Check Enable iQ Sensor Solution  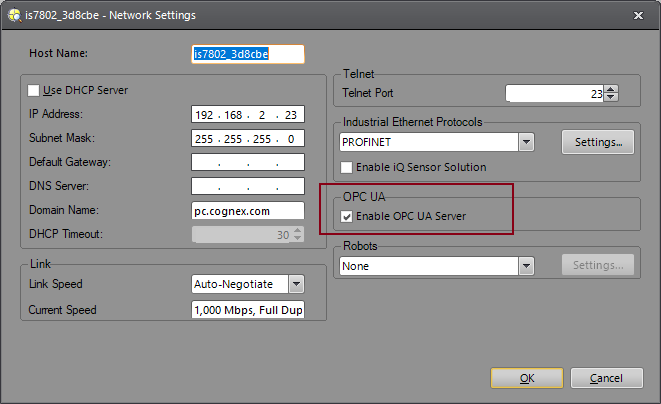(347, 167)
